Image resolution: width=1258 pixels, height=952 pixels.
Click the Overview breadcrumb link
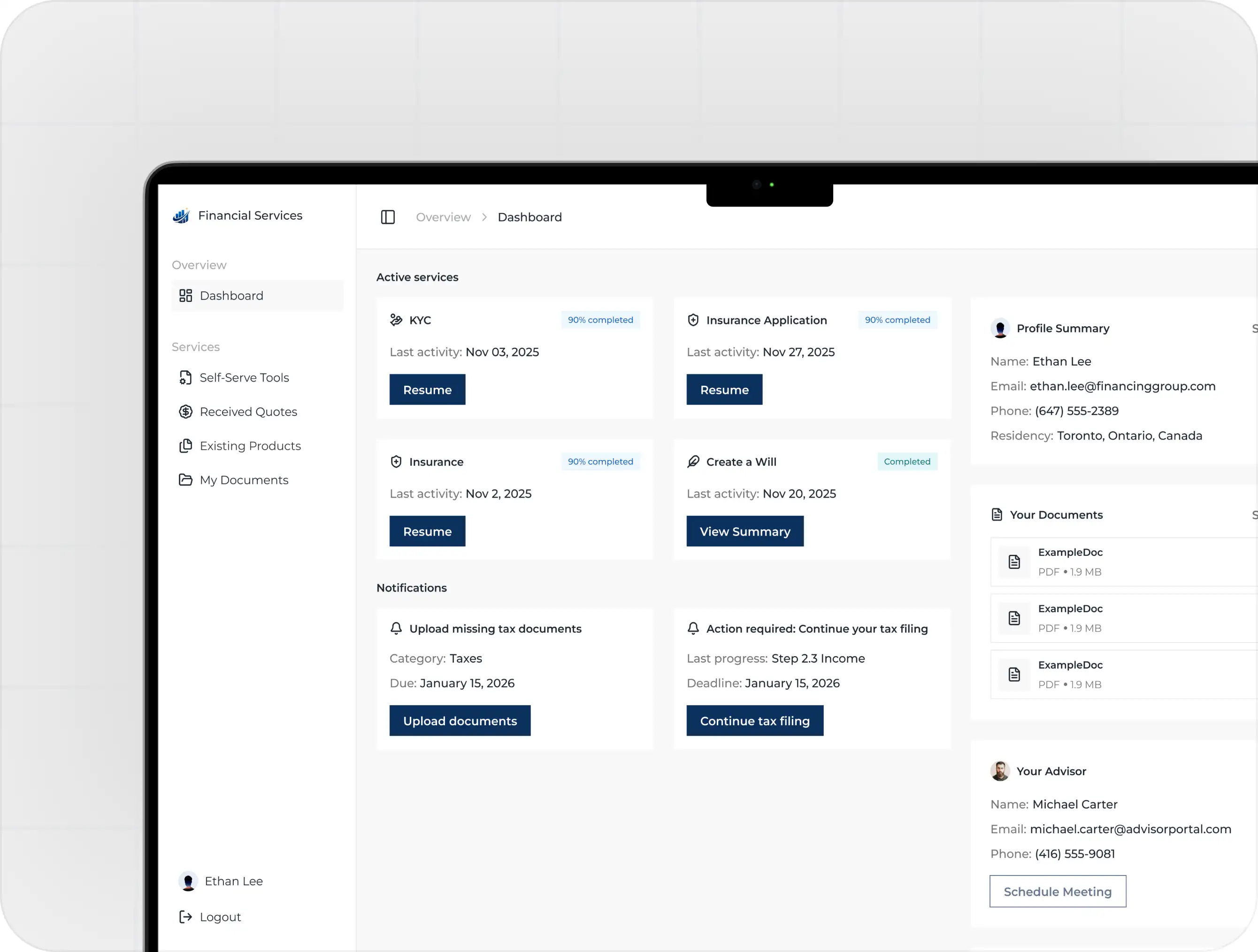pos(443,217)
